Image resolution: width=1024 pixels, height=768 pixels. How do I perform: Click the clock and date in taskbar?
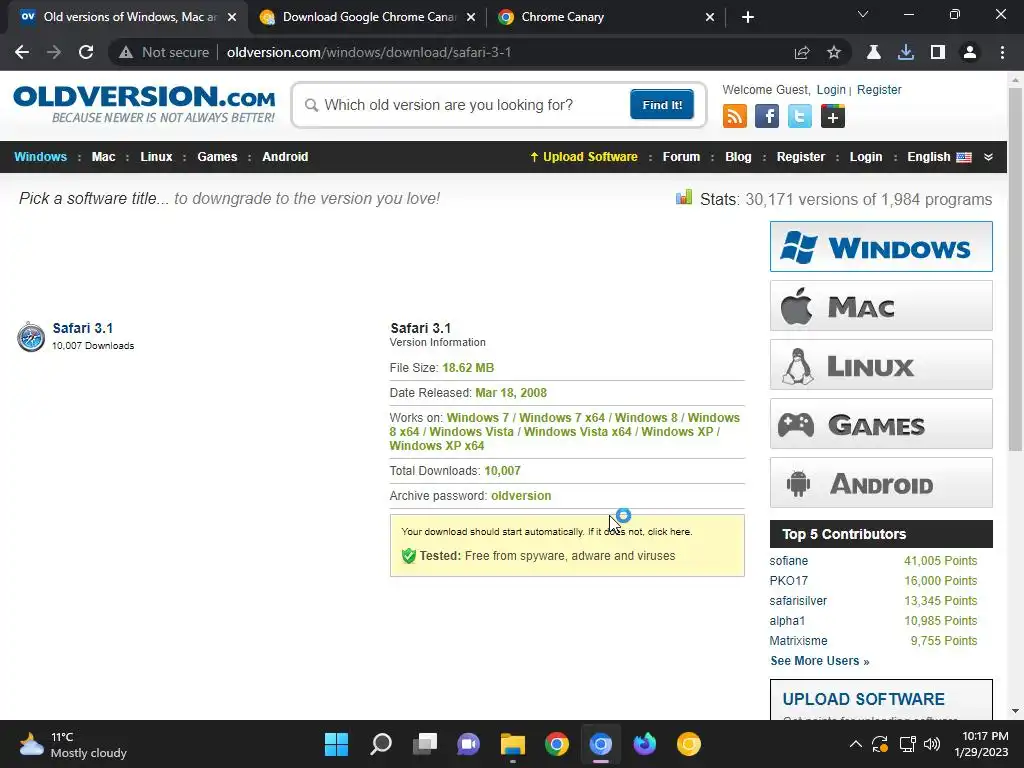click(x=981, y=744)
